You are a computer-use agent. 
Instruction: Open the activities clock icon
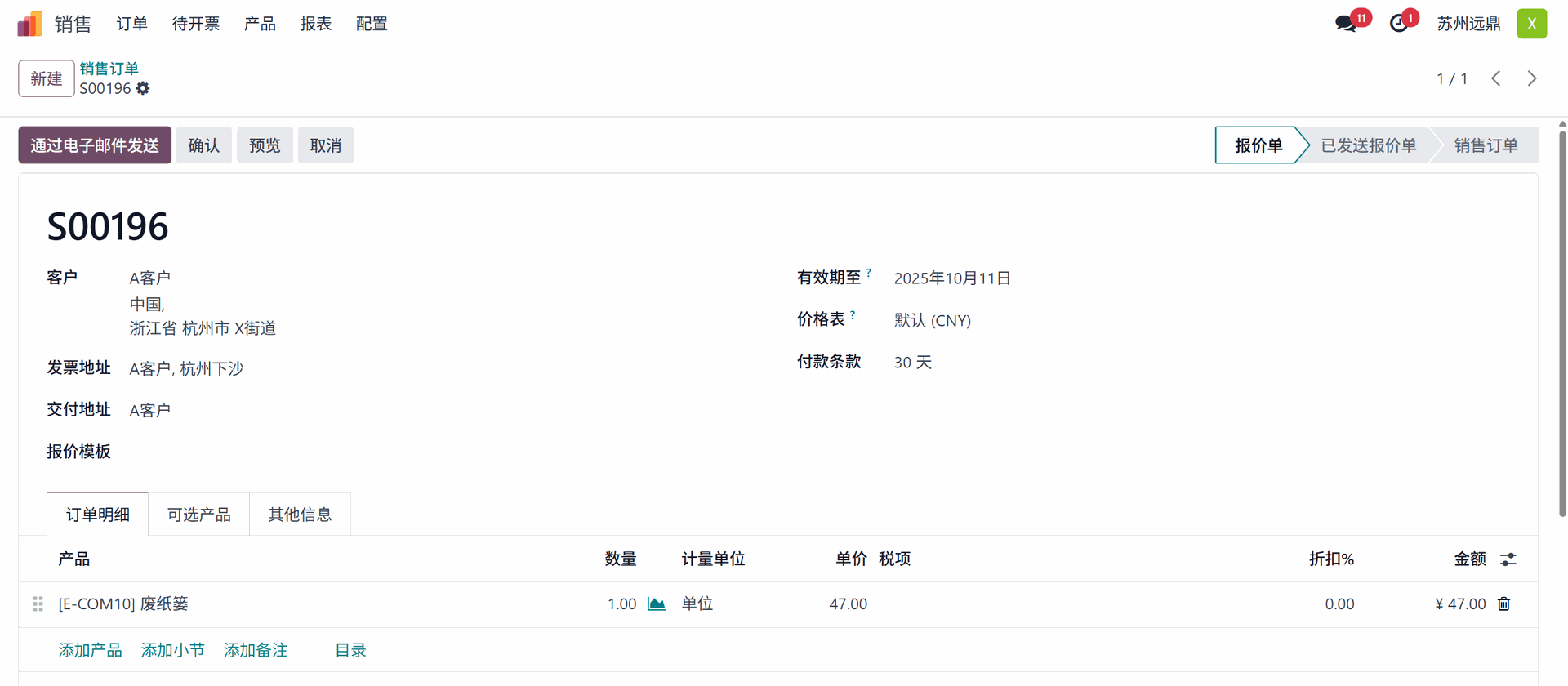[1399, 24]
